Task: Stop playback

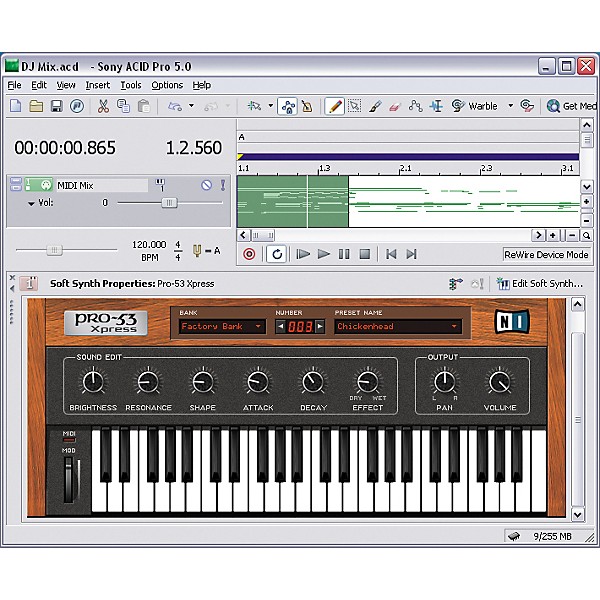Action: (x=365, y=254)
